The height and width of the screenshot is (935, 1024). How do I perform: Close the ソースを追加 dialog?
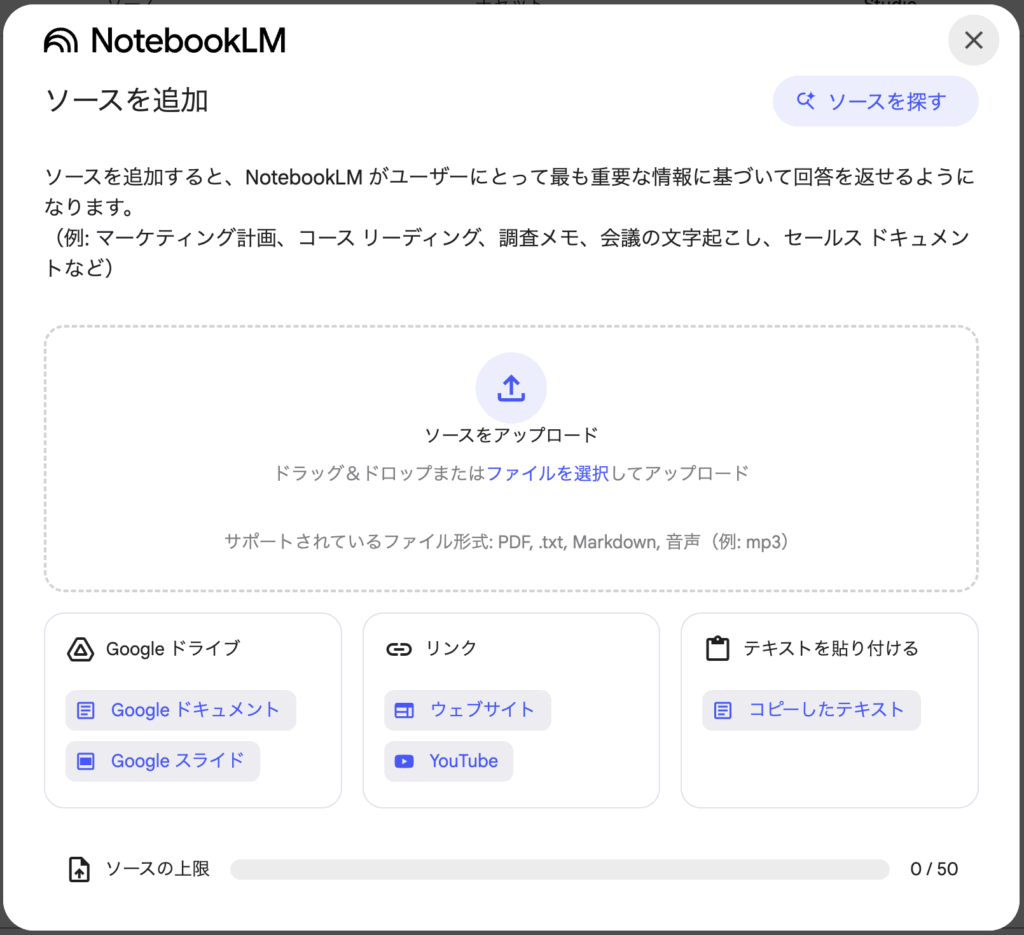tap(973, 40)
